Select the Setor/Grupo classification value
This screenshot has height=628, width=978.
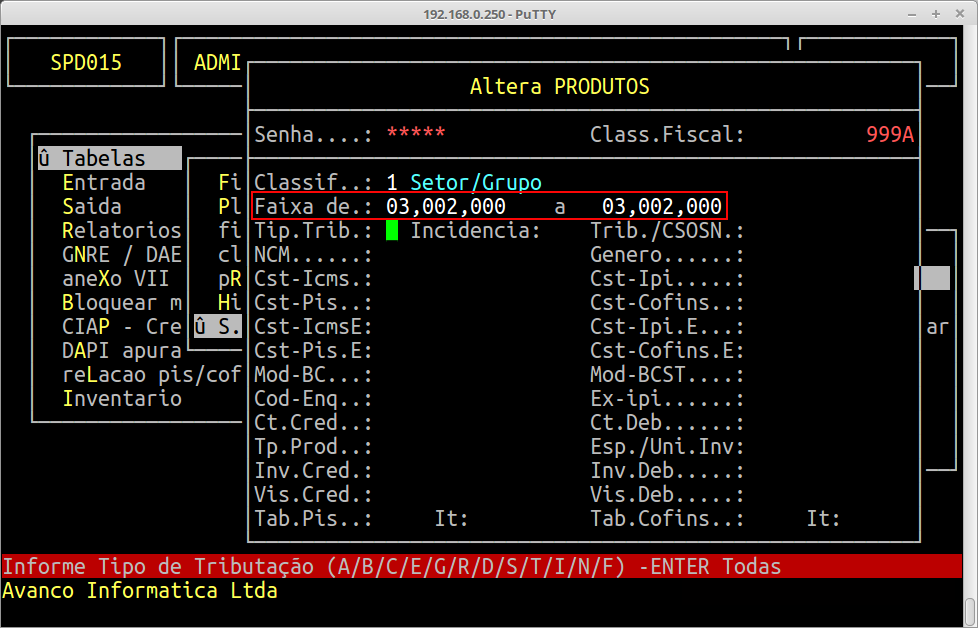(x=476, y=183)
